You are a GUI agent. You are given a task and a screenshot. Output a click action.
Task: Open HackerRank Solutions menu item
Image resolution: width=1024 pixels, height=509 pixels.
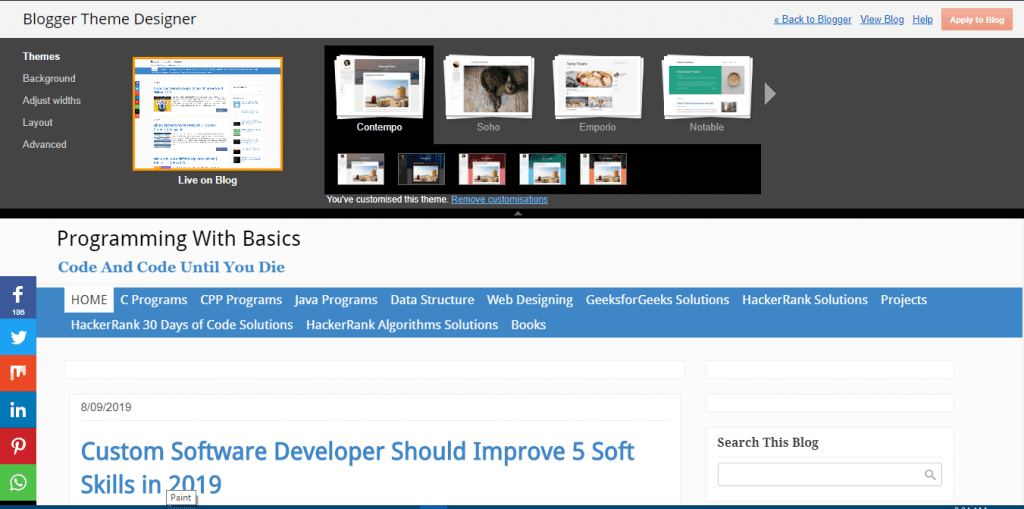coord(805,300)
